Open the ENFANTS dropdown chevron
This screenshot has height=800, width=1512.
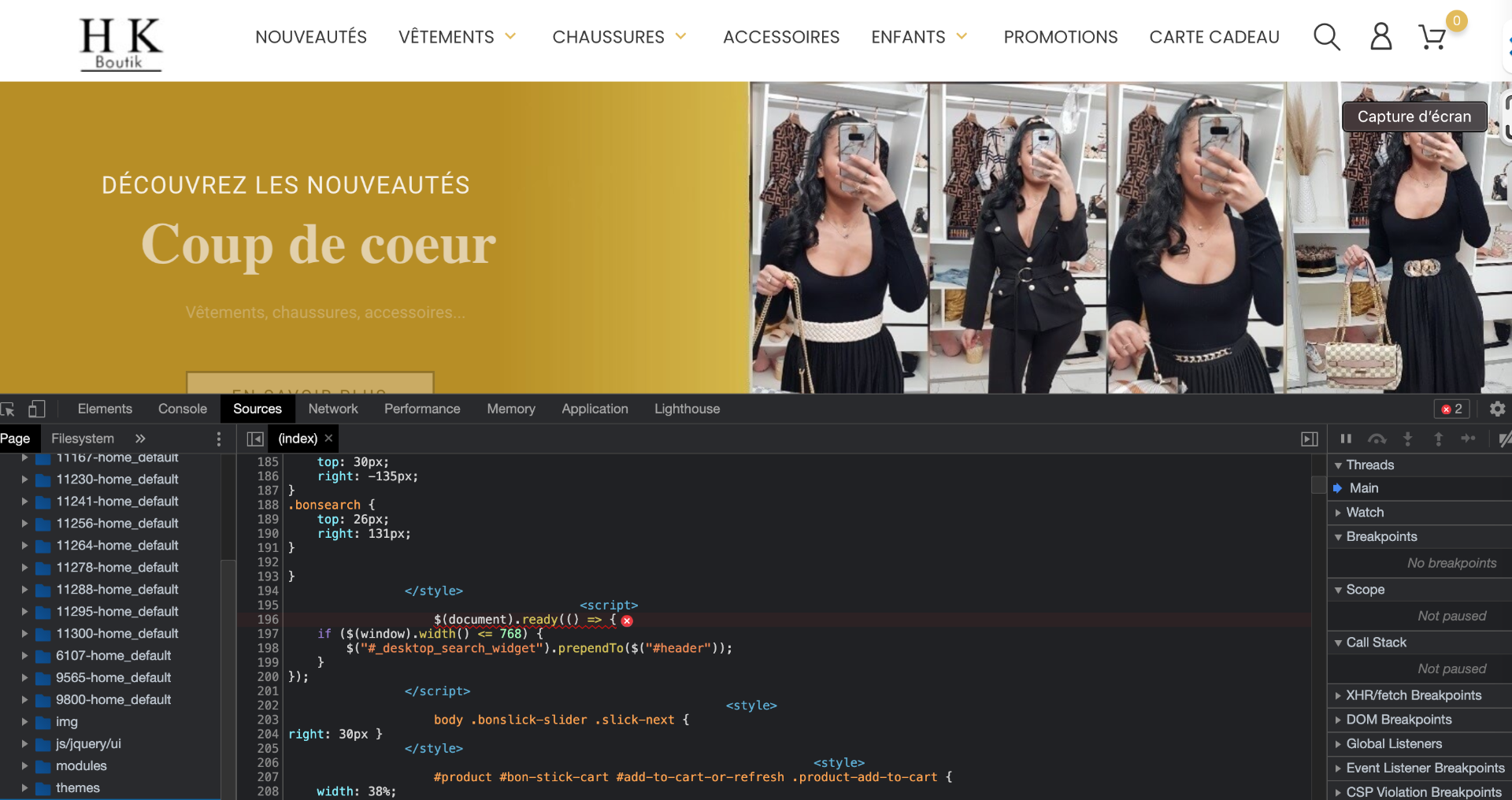[x=962, y=36]
